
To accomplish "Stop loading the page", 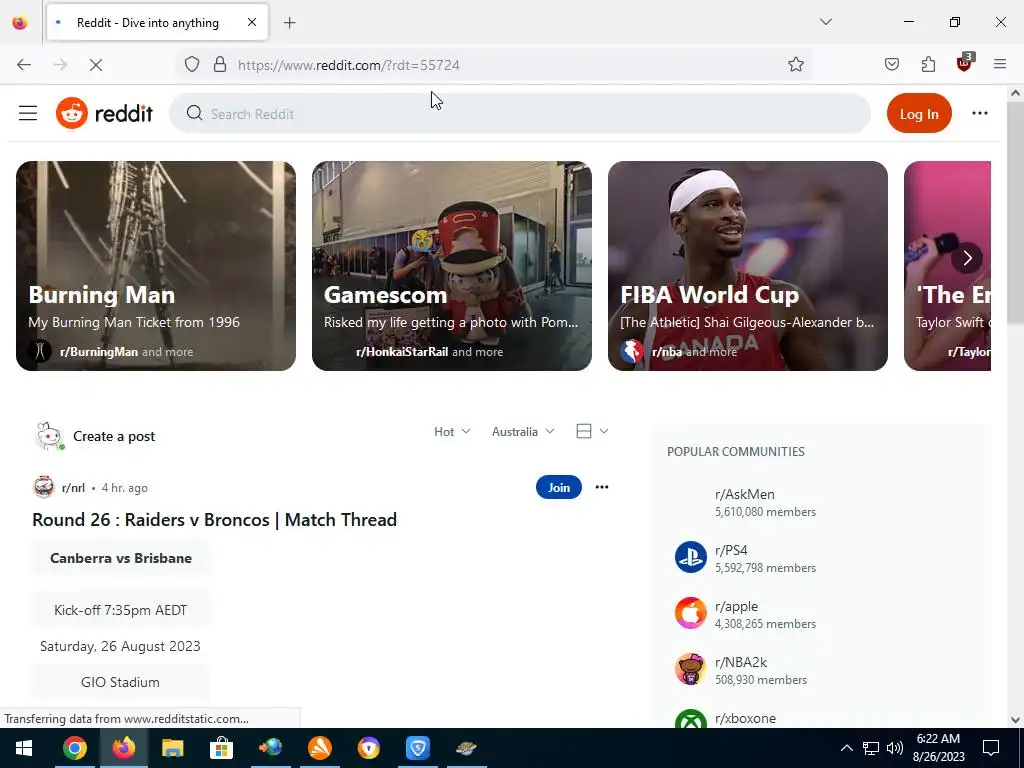I will [x=96, y=65].
